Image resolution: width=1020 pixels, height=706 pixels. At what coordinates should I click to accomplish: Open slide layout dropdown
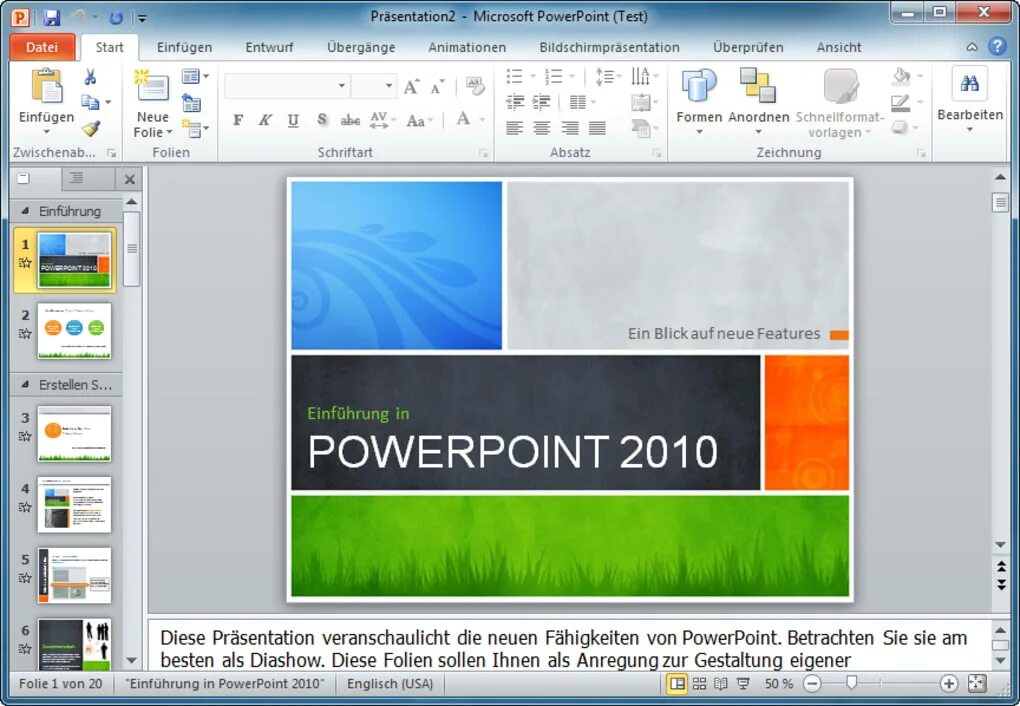[195, 76]
